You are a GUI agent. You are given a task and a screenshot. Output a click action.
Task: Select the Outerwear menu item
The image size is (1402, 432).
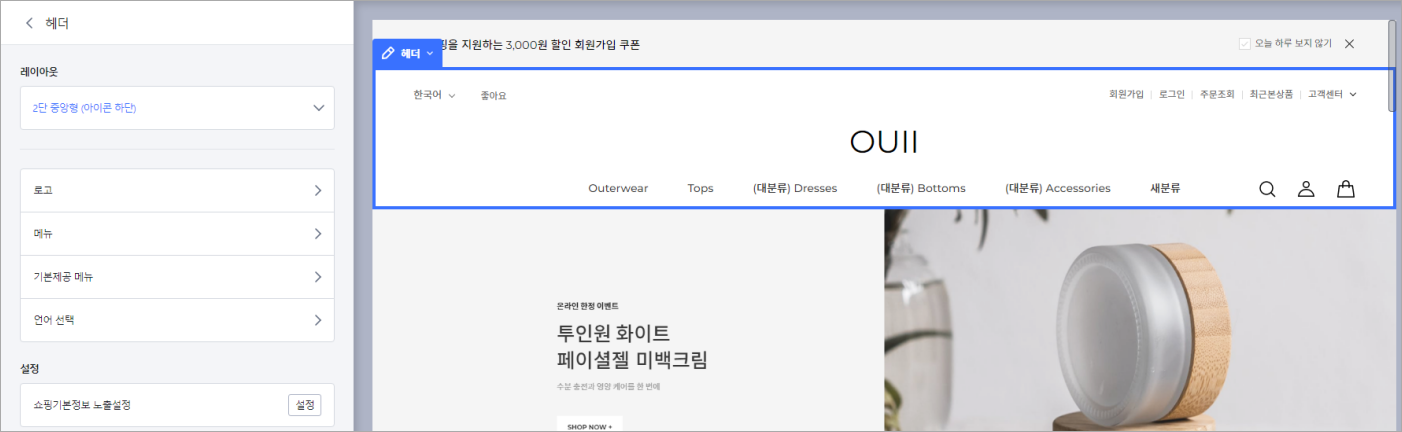pyautogui.click(x=618, y=188)
